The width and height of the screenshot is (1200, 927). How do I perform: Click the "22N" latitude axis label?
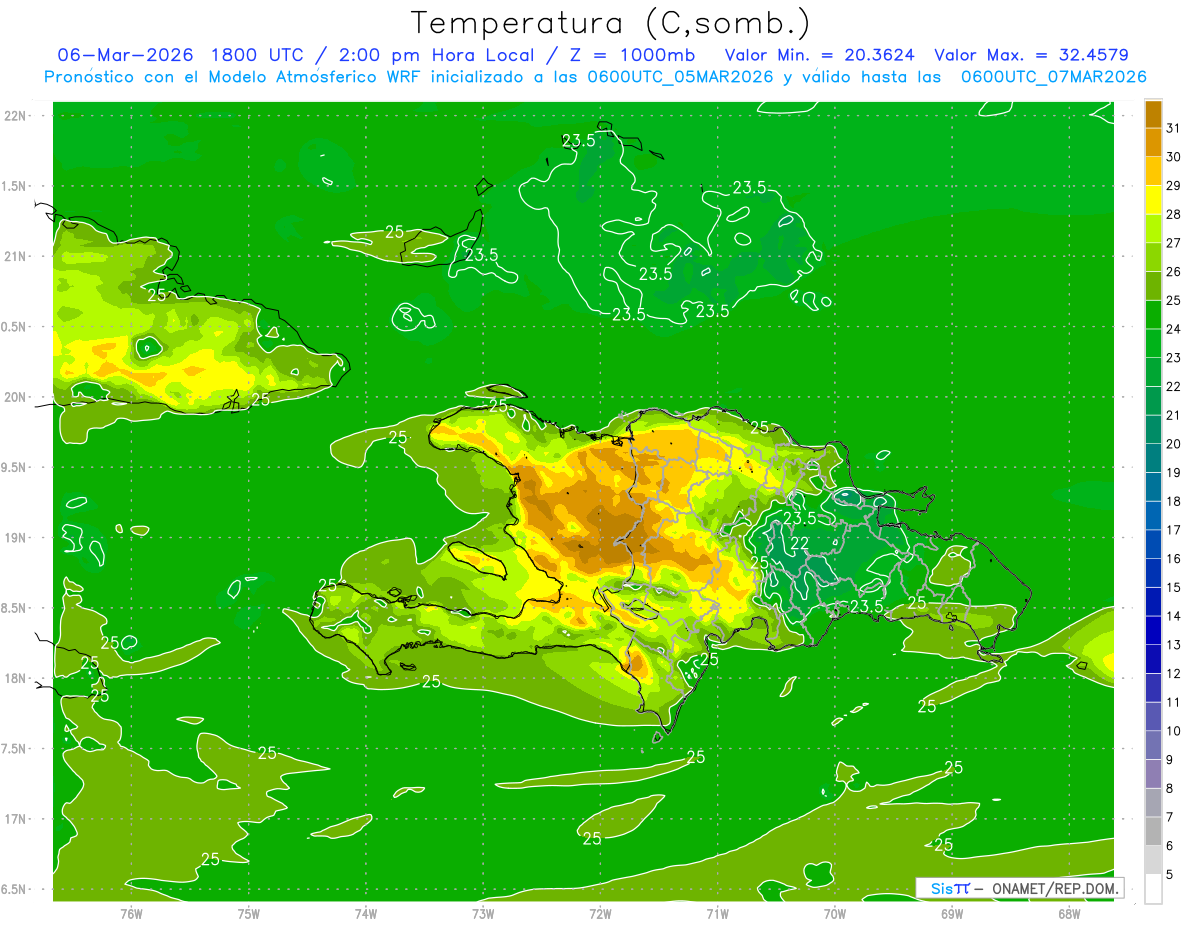[15, 116]
